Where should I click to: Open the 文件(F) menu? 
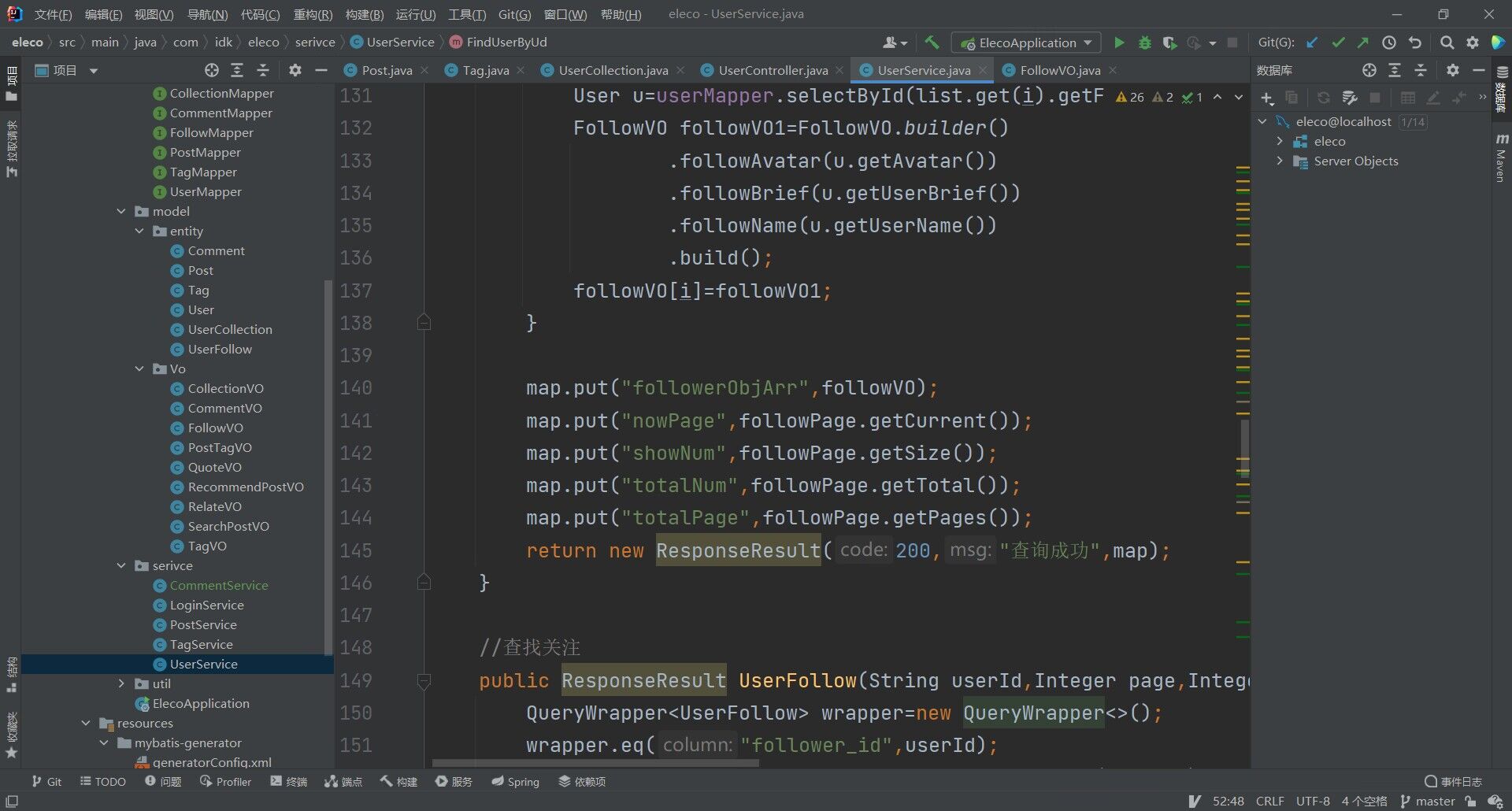tap(53, 14)
